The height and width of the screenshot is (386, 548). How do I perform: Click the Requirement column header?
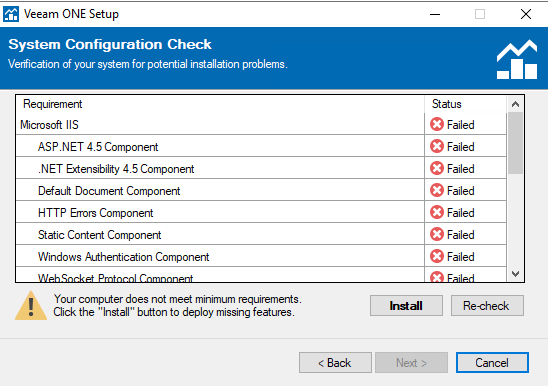pyautogui.click(x=220, y=104)
